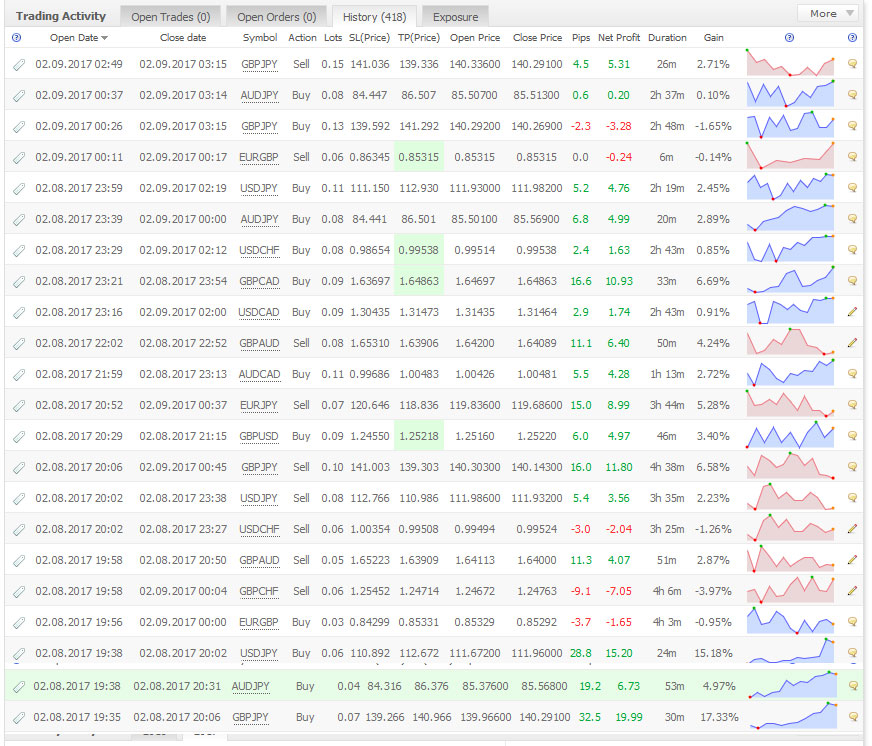The image size is (872, 746).
Task: Open comment bubble for 02.08.2017 23:39 AUDJPY trade
Action: coord(852,219)
